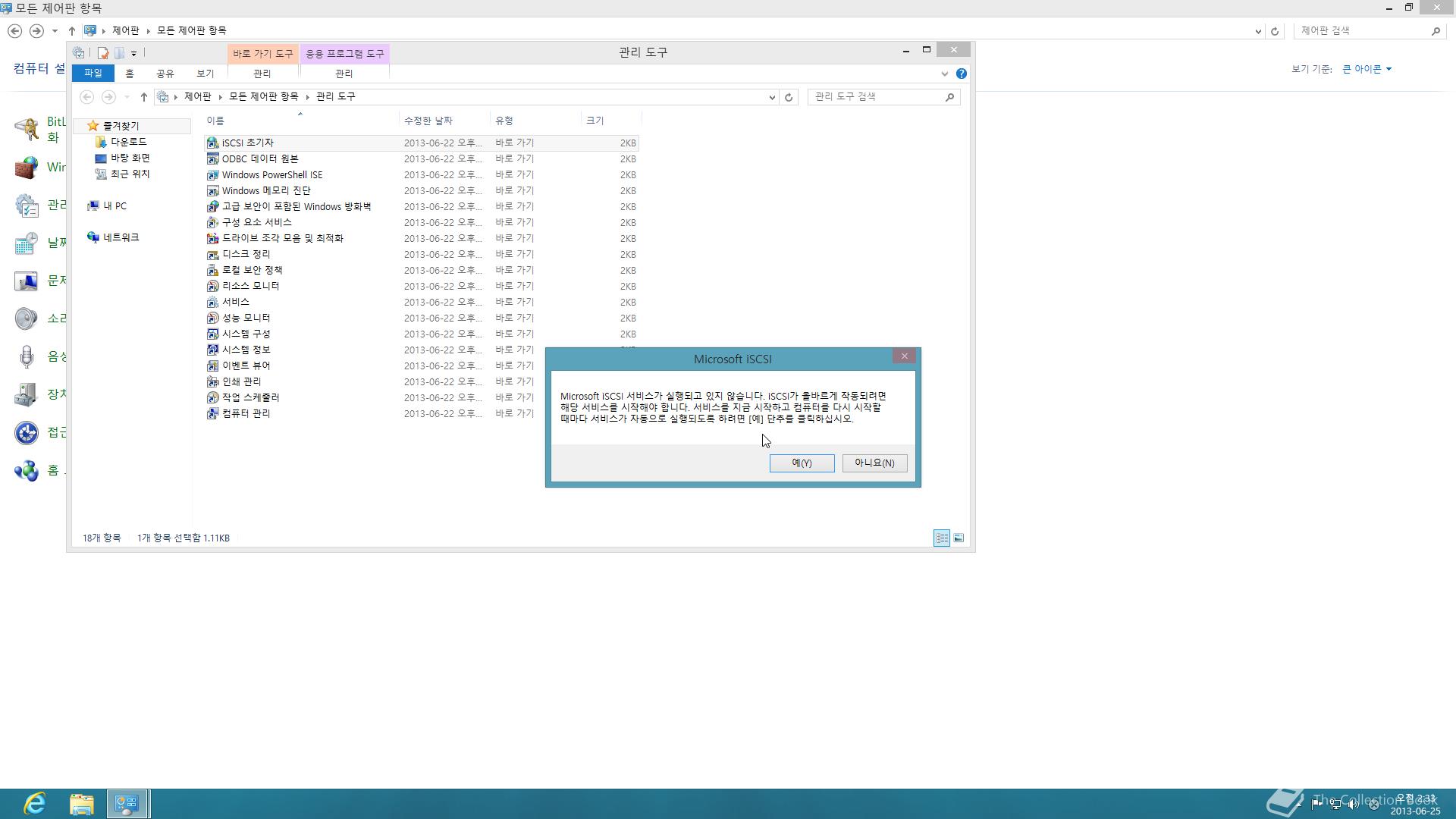
Task: Click 제어판 breadcrumb in Control Panel window
Action: click(x=126, y=31)
